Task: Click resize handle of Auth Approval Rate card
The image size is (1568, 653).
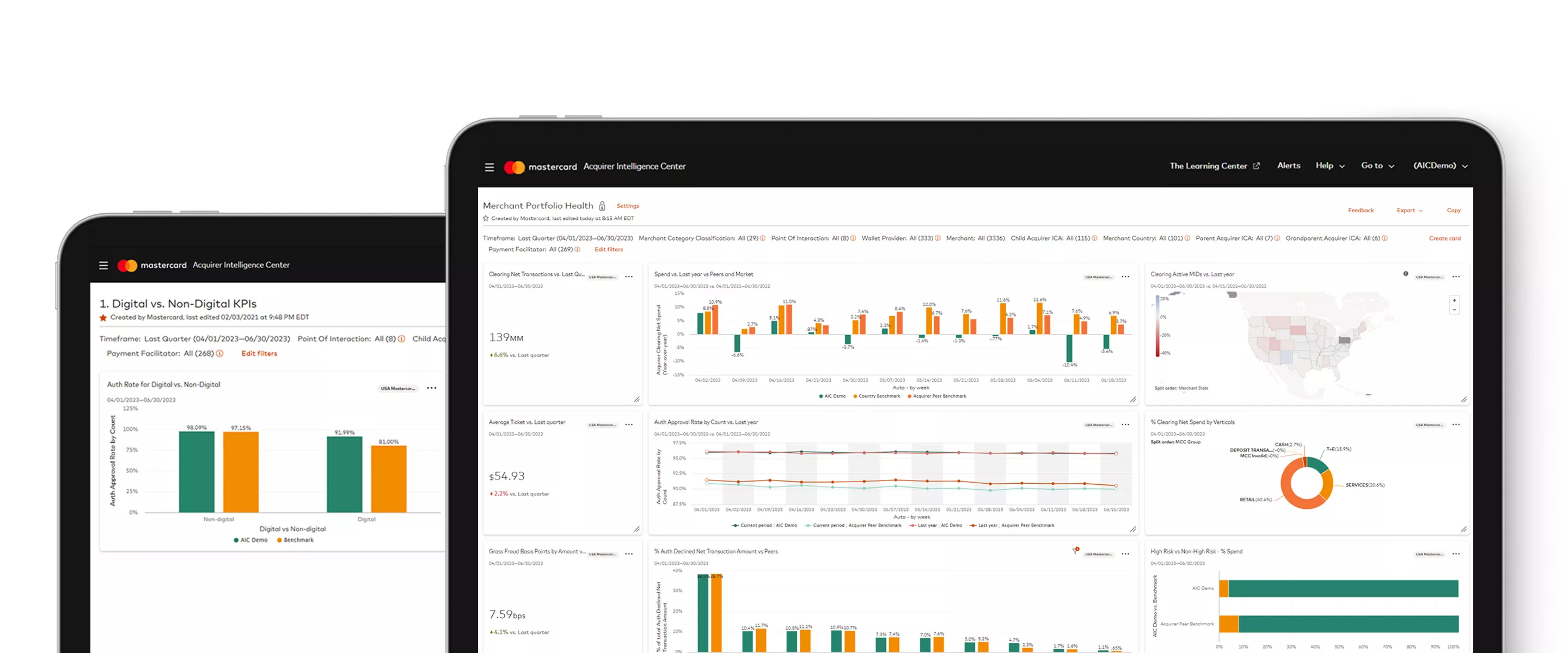Action: click(1133, 529)
